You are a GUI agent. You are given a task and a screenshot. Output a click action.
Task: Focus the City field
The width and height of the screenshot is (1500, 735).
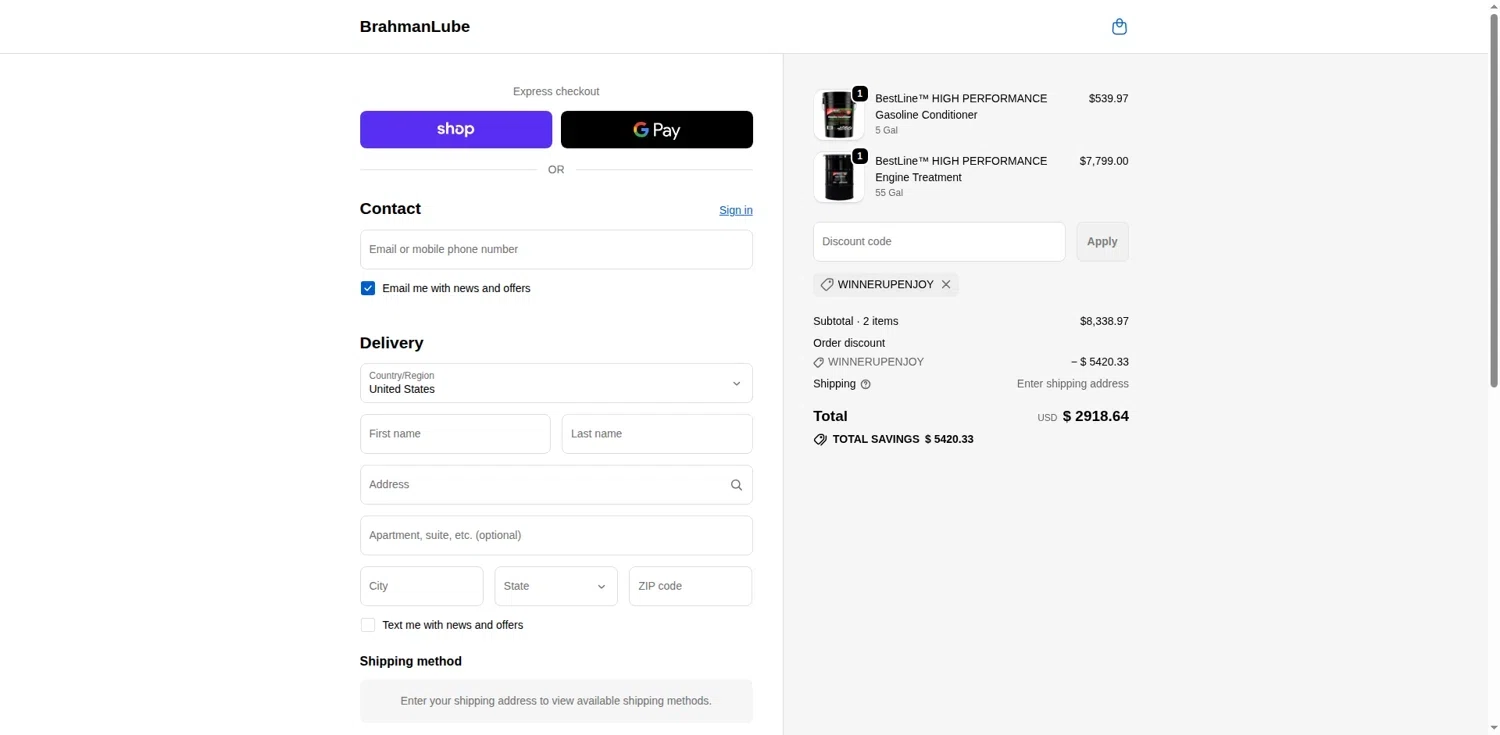[x=422, y=586]
